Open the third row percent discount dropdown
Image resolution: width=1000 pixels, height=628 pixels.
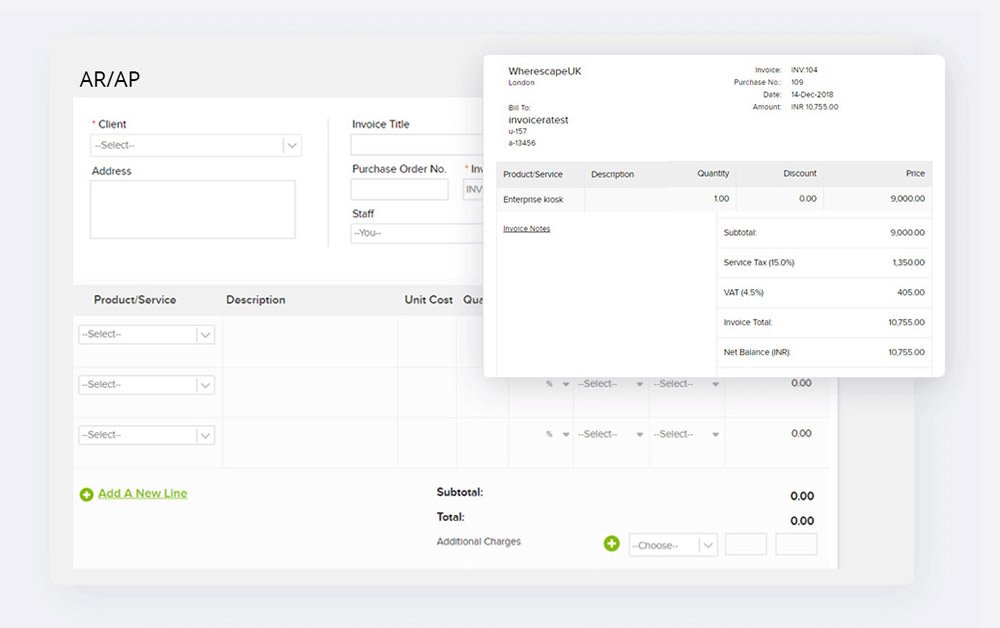coord(557,434)
